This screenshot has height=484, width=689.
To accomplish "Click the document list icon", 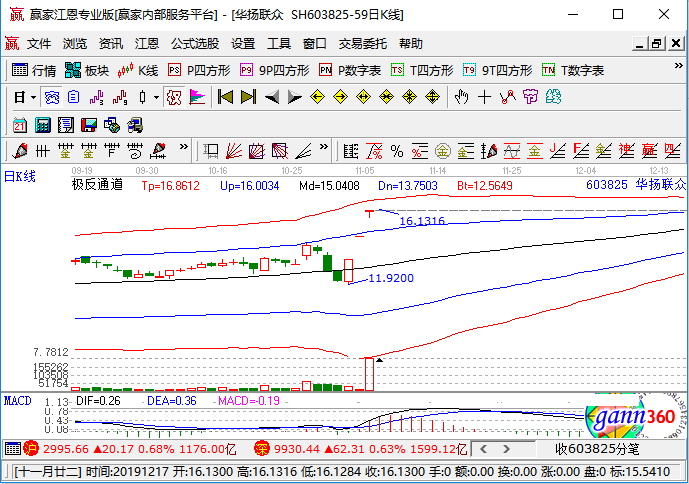I will coord(74,97).
